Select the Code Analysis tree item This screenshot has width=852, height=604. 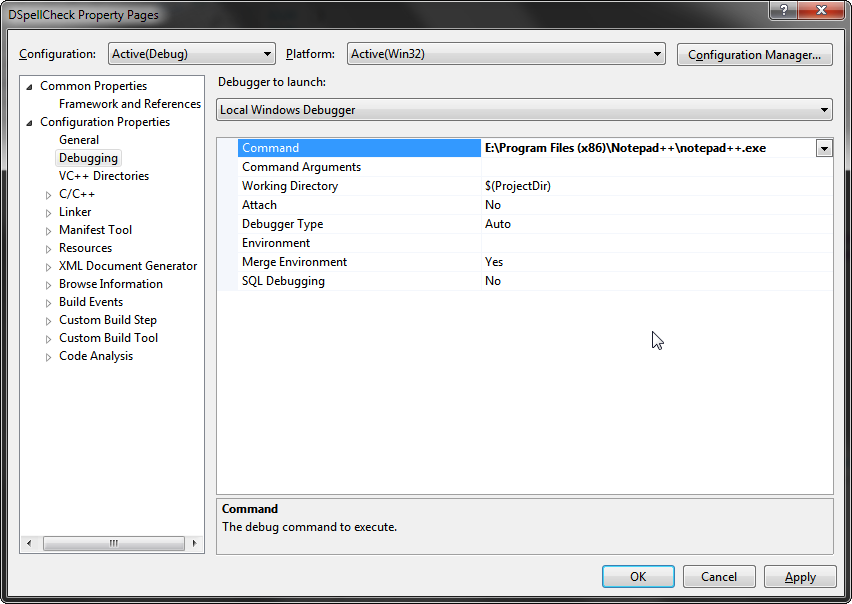click(x=95, y=356)
